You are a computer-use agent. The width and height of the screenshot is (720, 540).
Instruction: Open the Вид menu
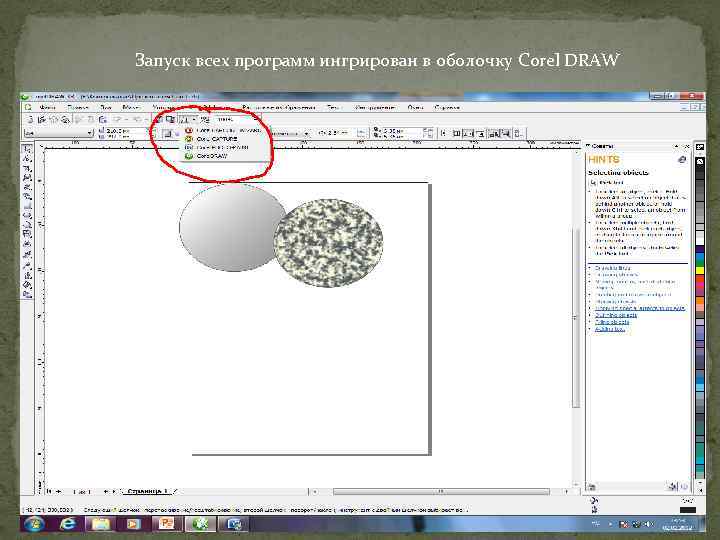pos(106,107)
